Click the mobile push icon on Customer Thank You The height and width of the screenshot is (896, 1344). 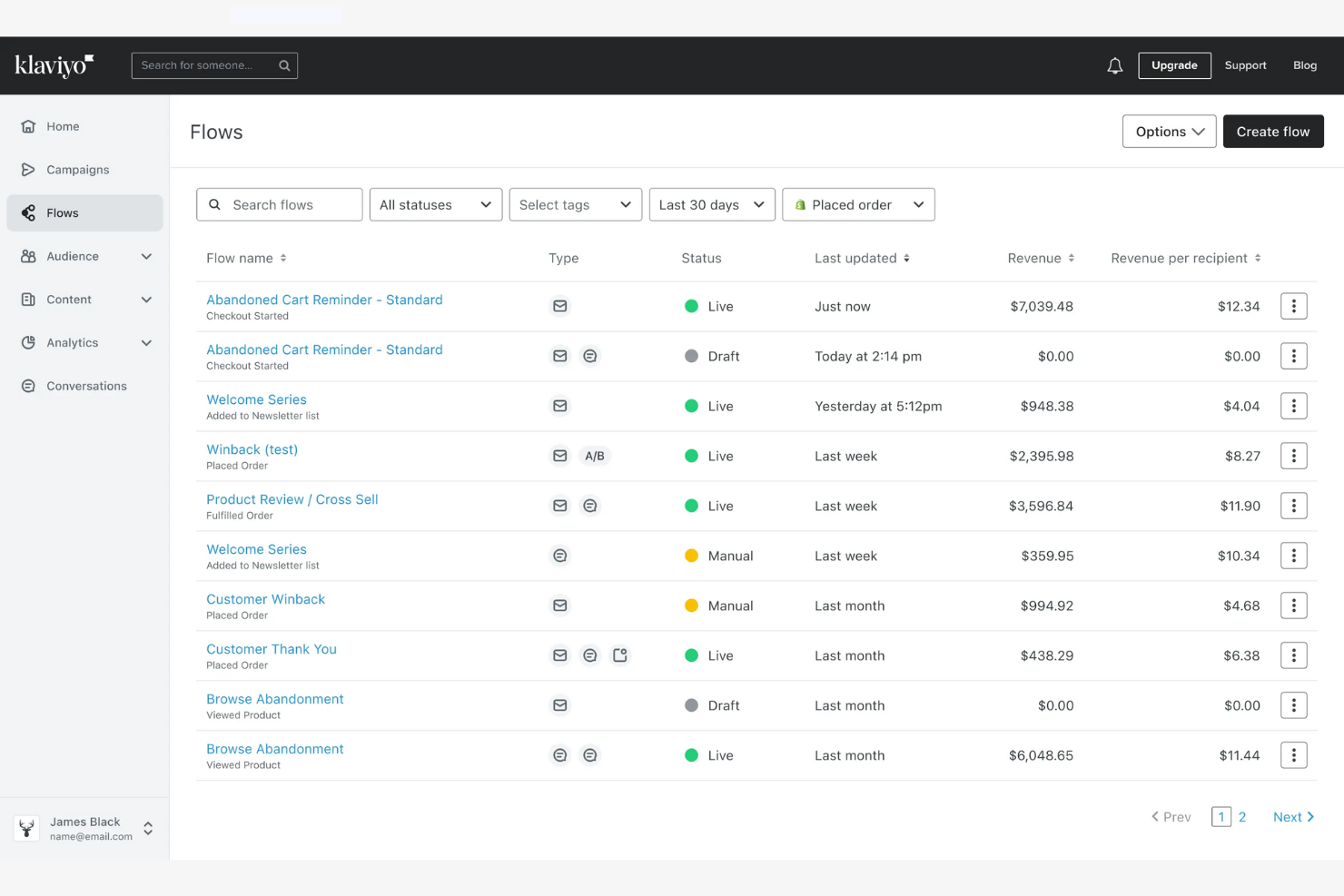coord(620,655)
